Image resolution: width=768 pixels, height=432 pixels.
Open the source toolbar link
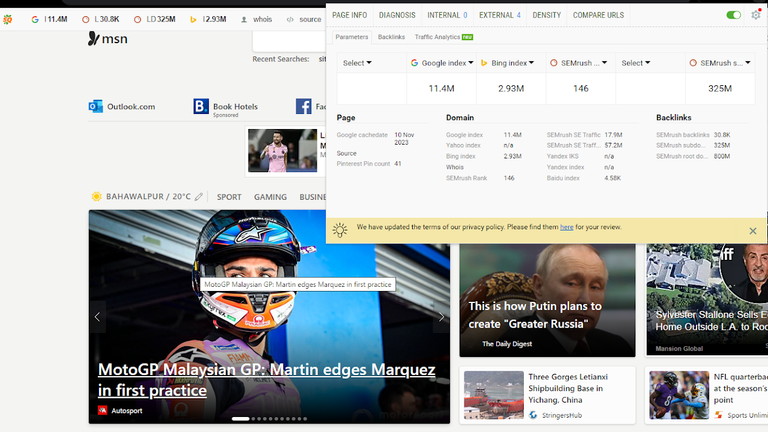click(x=304, y=20)
